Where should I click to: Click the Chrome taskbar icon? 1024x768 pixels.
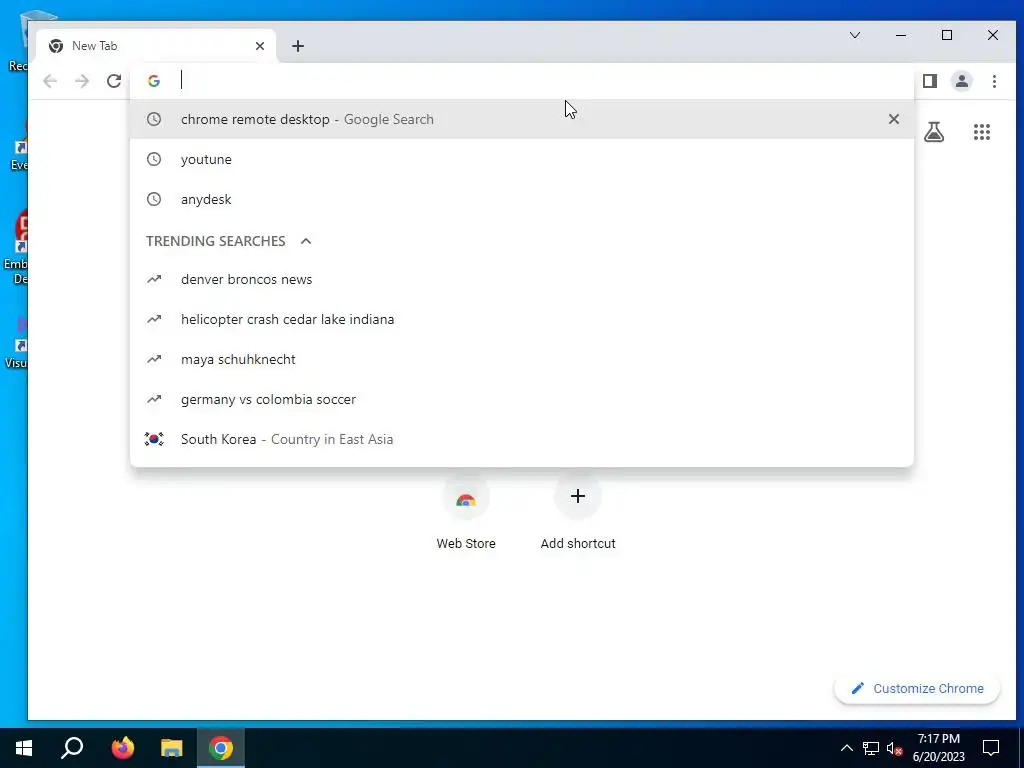[x=221, y=748]
